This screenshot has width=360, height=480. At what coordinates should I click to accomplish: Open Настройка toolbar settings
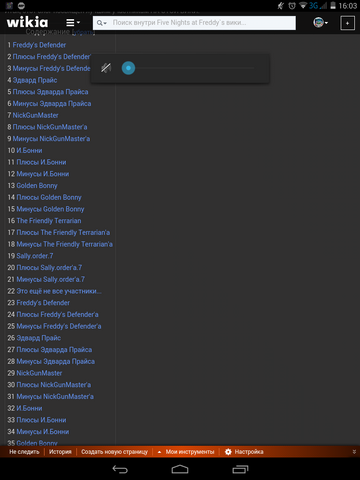[x=244, y=452]
